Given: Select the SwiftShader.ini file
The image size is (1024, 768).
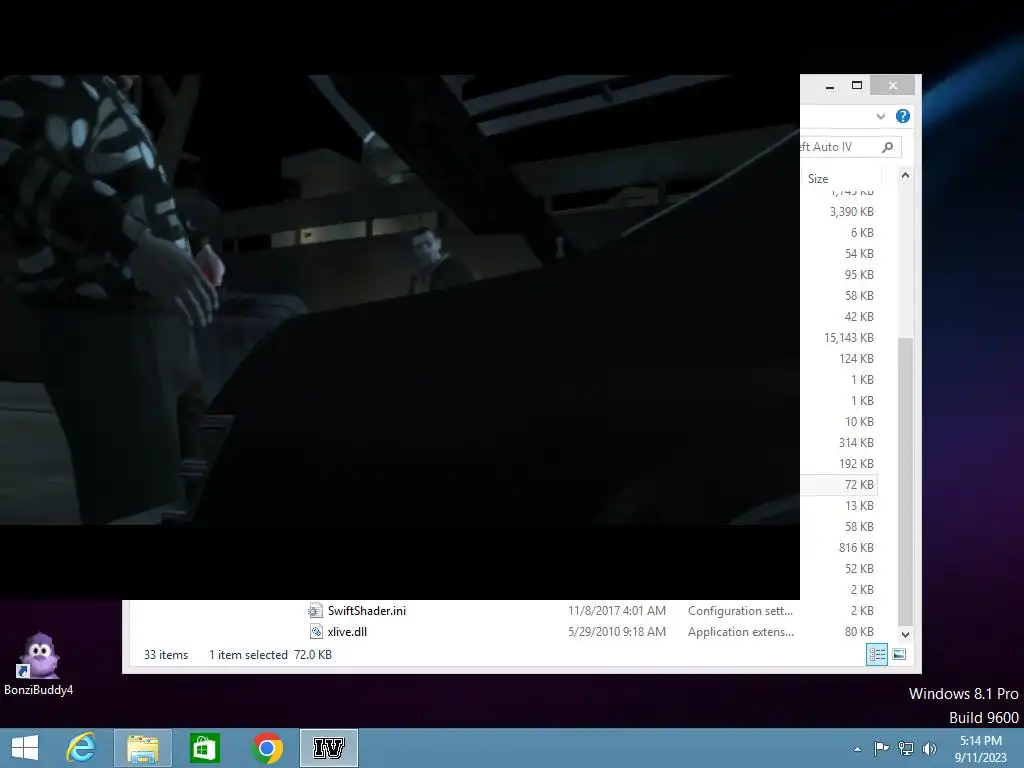Looking at the screenshot, I should coord(366,611).
